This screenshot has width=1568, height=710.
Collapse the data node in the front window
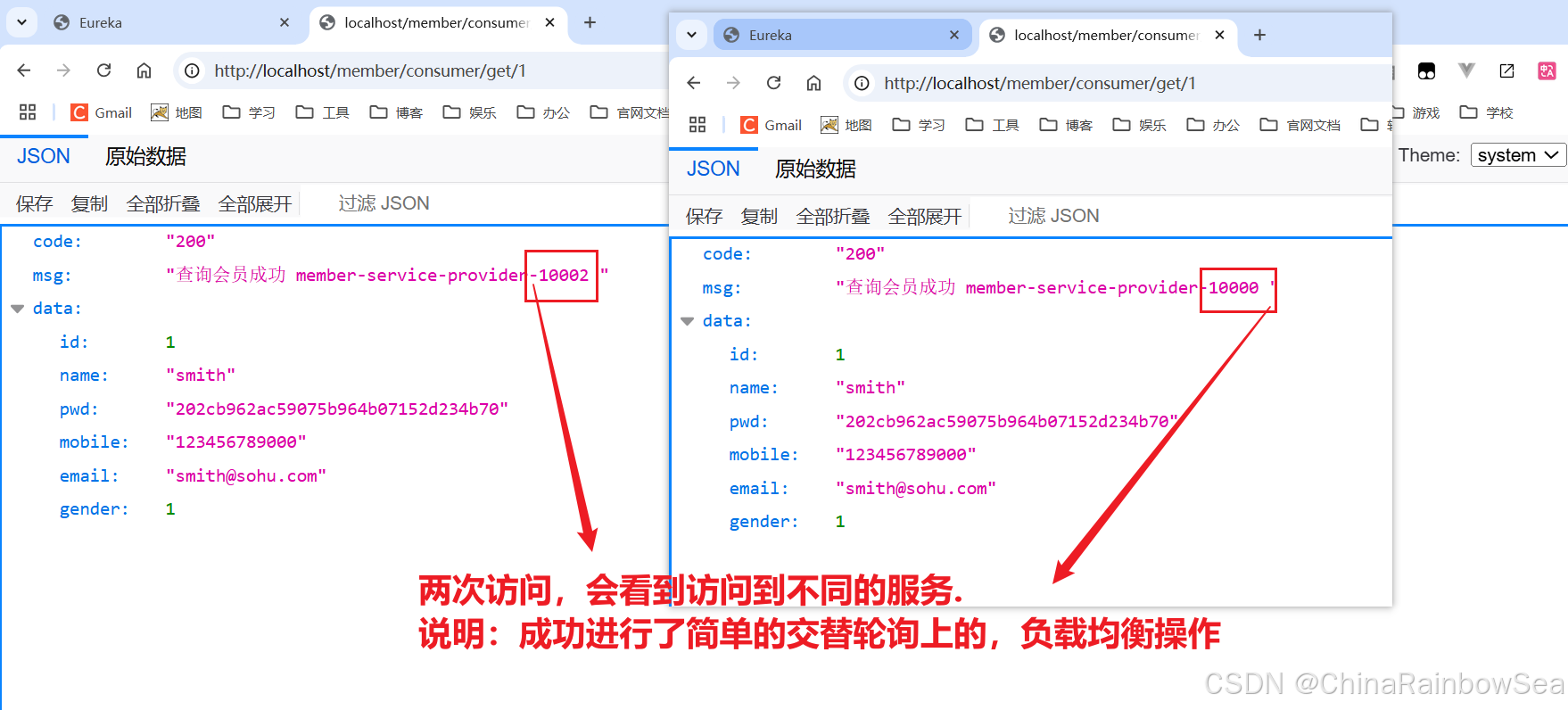tap(687, 321)
